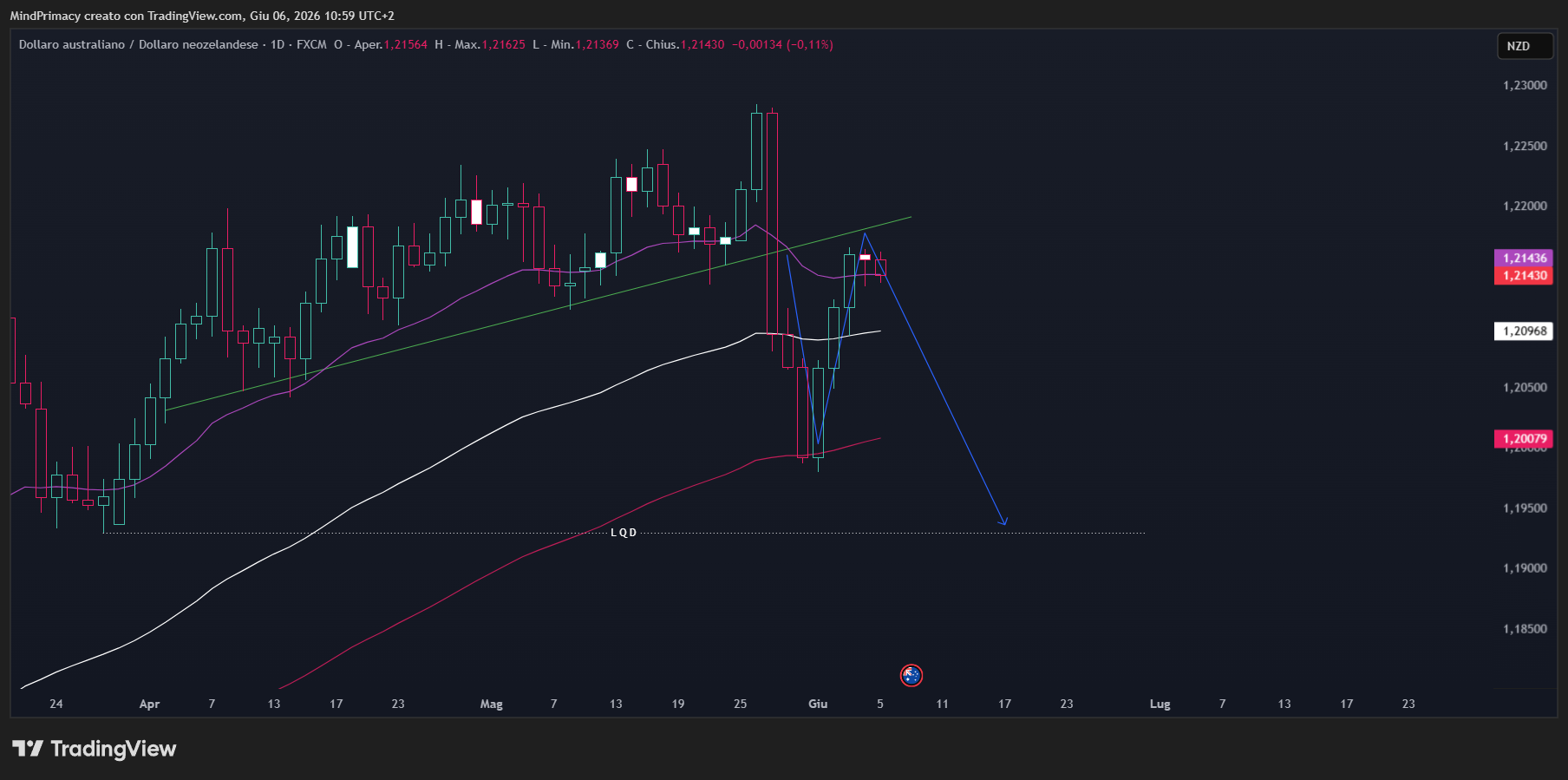Click the open value 1,21564
This screenshot has height=780, width=1568.
pyautogui.click(x=406, y=44)
